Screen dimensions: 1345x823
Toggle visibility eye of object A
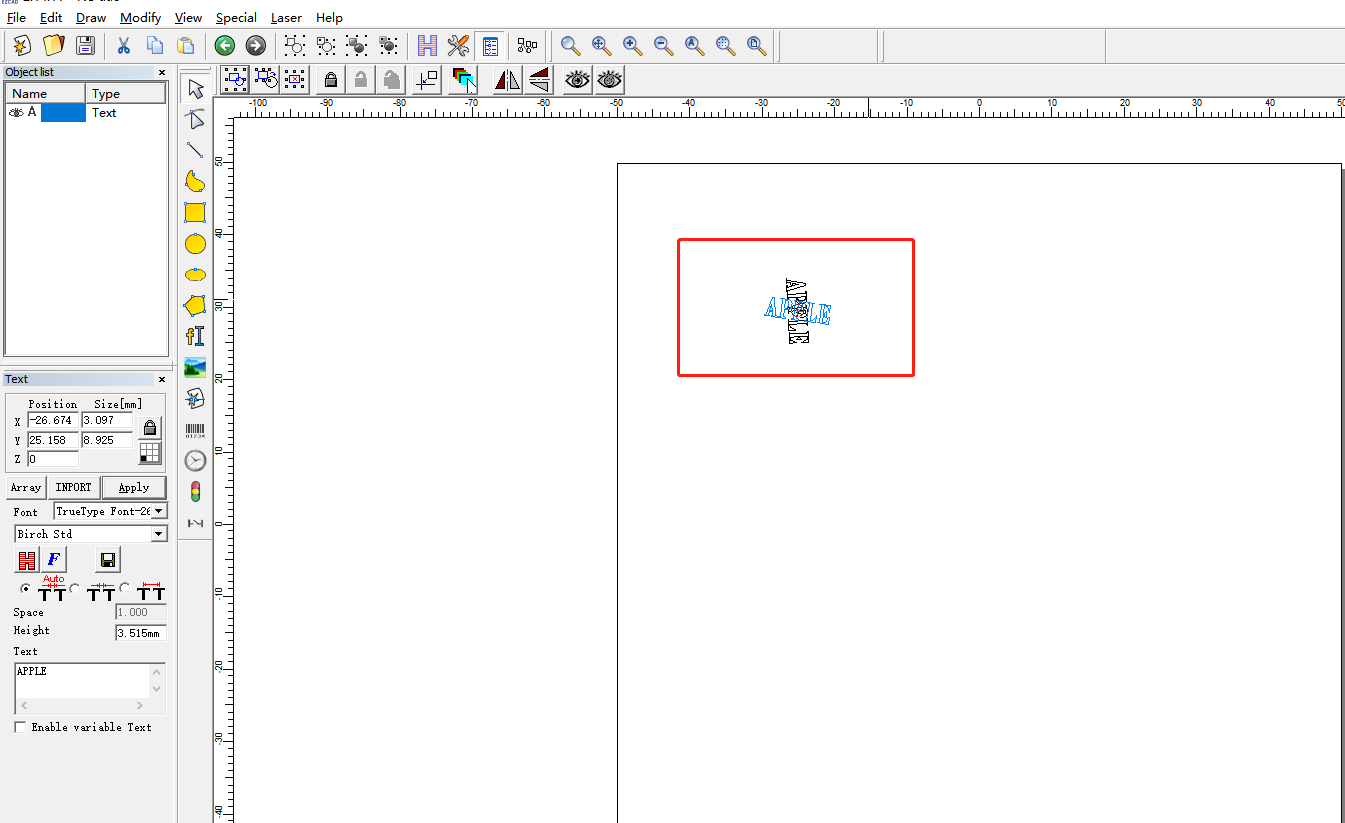point(16,113)
